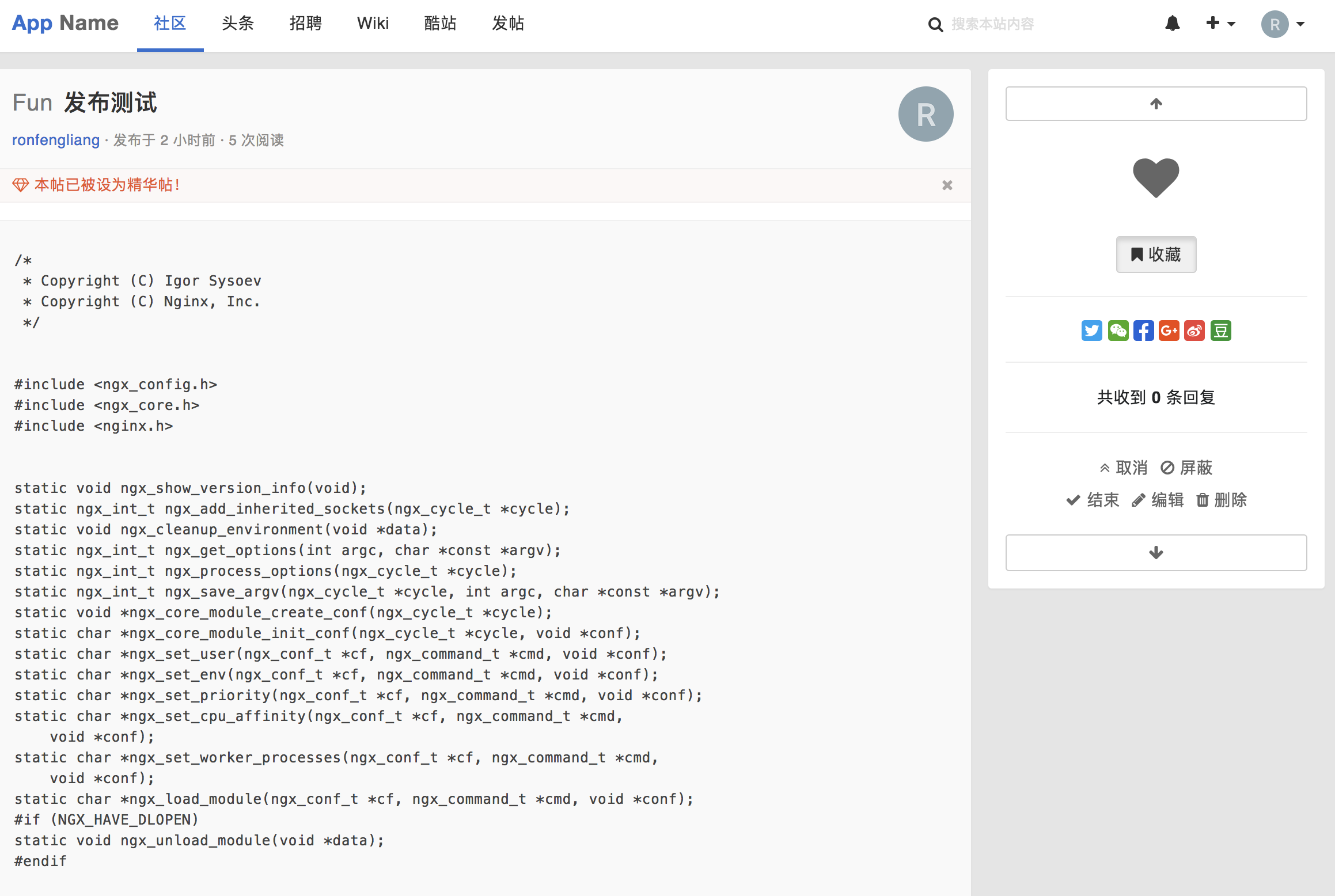Screen dimensions: 1335x896
Task: Click the line #if (NGX_HAVE_DLOPEN)
Action: pyautogui.click(x=107, y=819)
